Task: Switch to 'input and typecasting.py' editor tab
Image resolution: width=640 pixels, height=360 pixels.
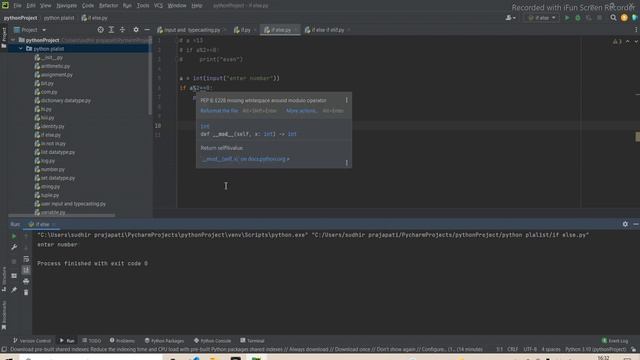Action: [192, 30]
